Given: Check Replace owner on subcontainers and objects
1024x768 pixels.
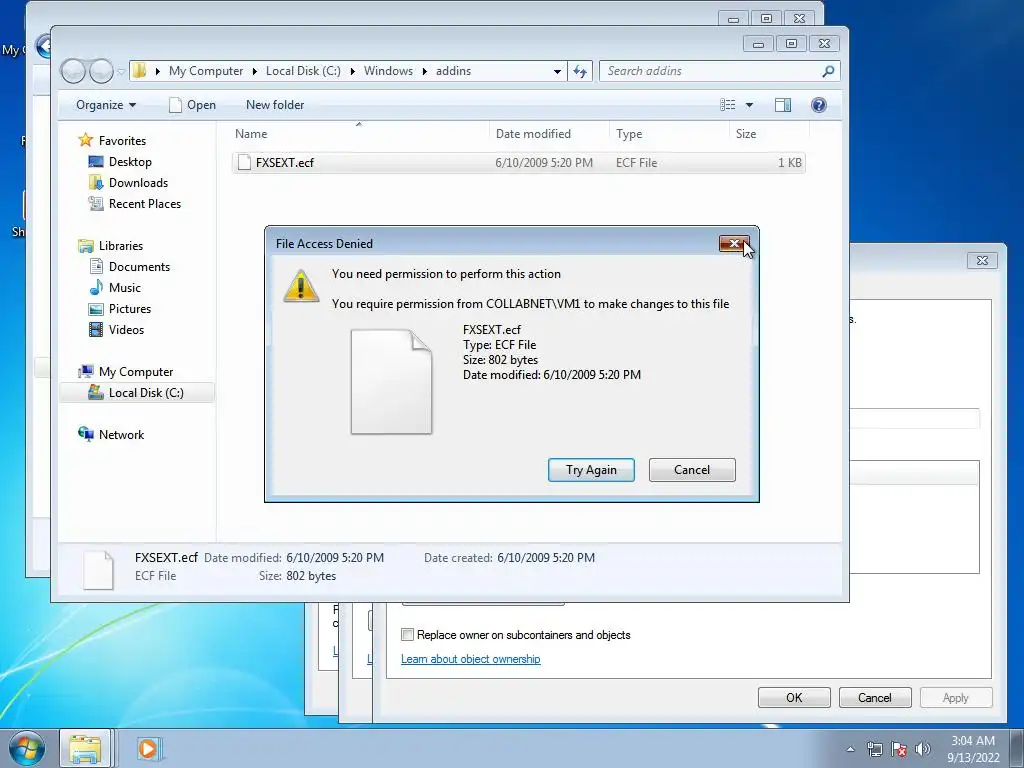Looking at the screenshot, I should point(408,635).
